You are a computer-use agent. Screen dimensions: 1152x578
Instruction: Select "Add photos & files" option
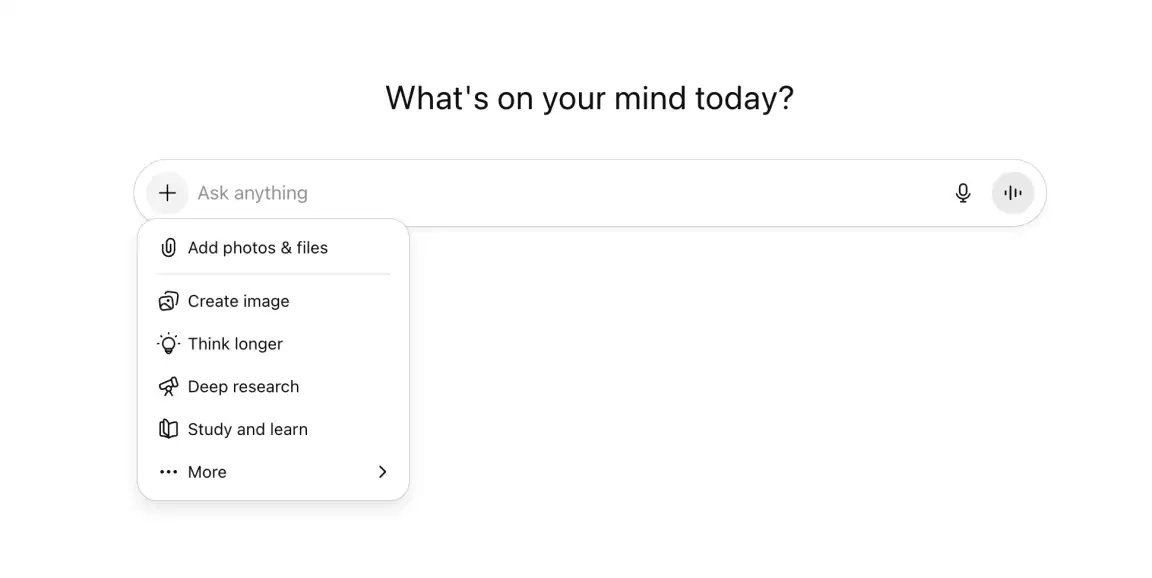pyautogui.click(x=258, y=248)
